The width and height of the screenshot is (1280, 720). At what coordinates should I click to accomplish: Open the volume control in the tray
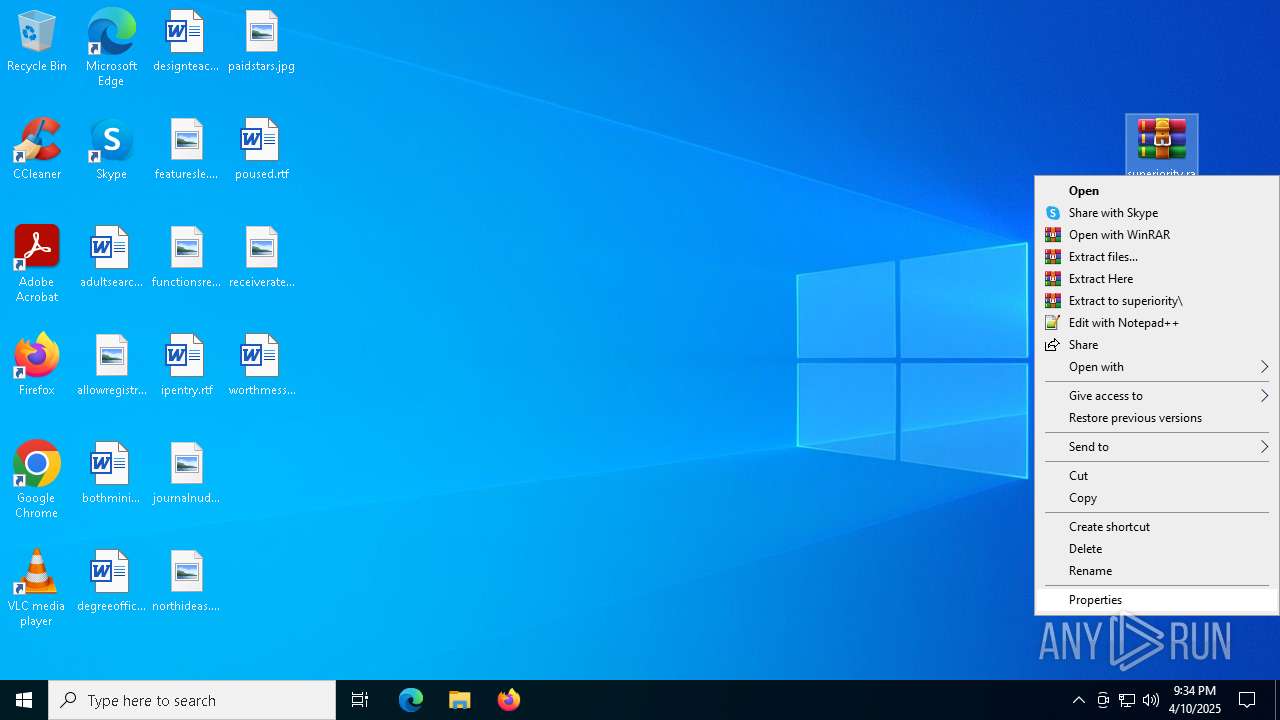click(x=1151, y=700)
